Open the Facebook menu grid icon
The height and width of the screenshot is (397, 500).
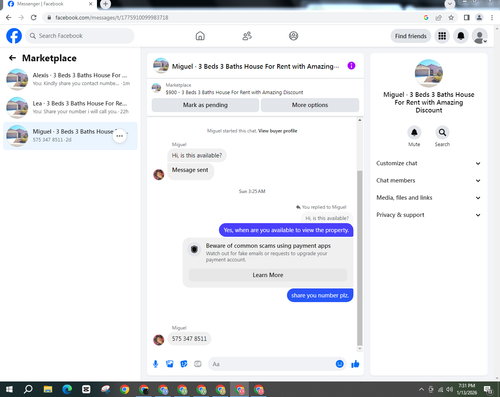coord(442,36)
